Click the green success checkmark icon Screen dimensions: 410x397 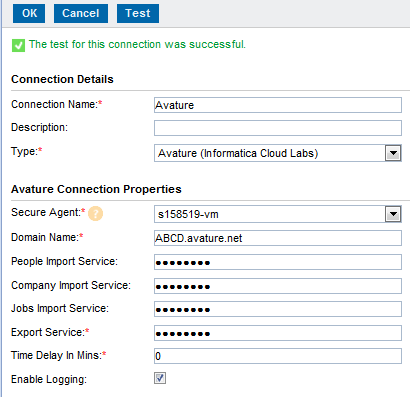coord(18,45)
